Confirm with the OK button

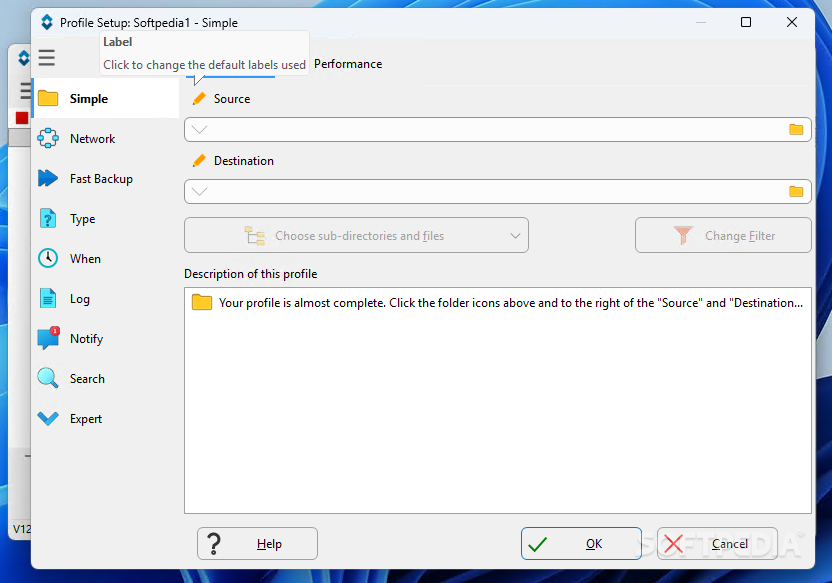tap(581, 543)
